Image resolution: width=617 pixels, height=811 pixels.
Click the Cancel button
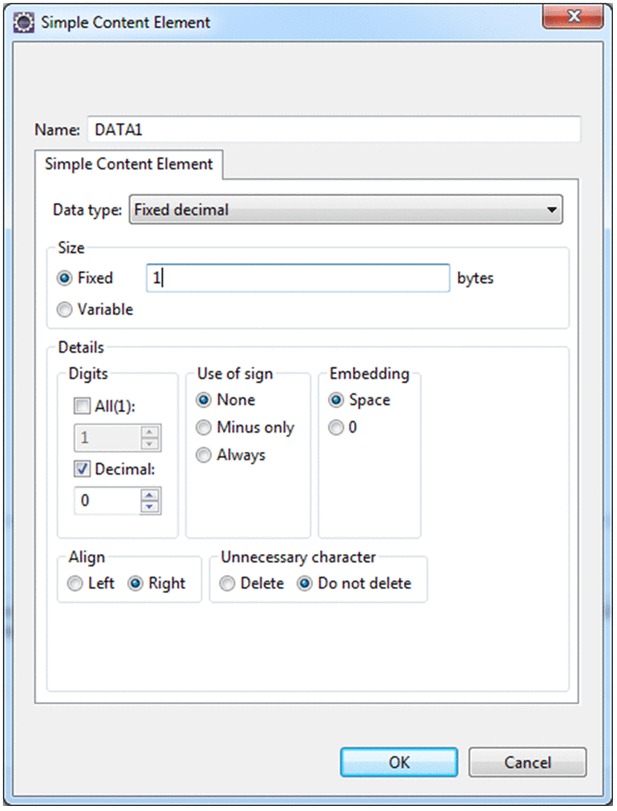(527, 762)
